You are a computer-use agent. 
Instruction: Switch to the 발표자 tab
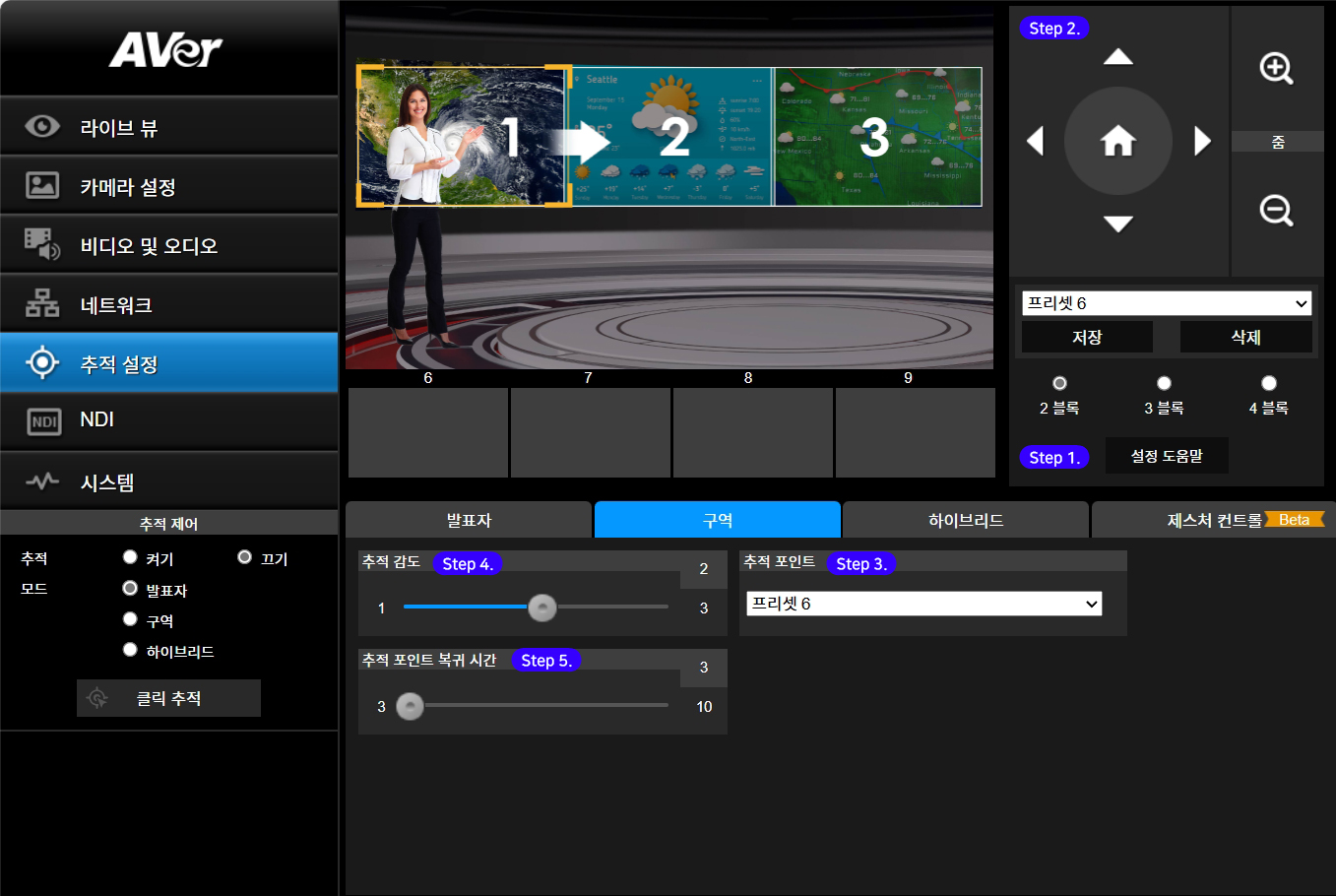point(469,520)
